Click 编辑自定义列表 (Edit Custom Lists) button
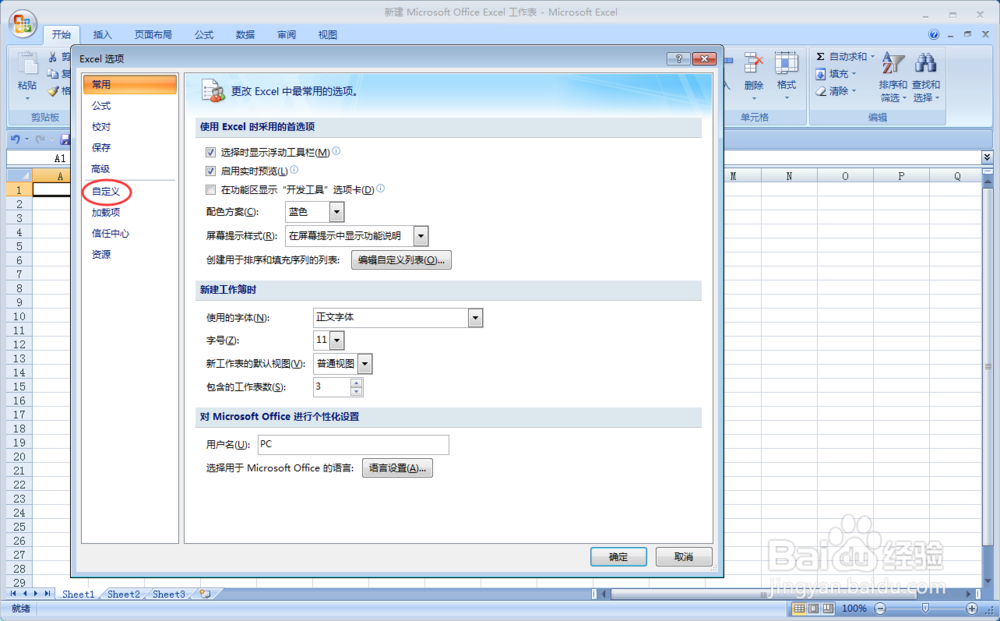1000x621 pixels. pos(401,259)
